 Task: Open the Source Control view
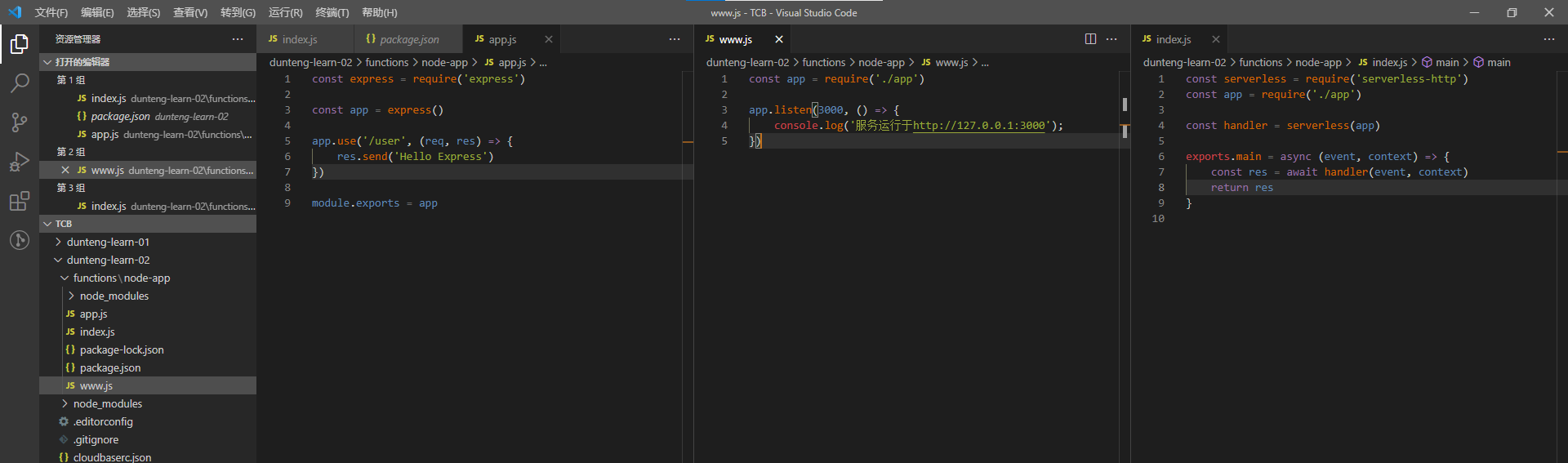coord(20,122)
